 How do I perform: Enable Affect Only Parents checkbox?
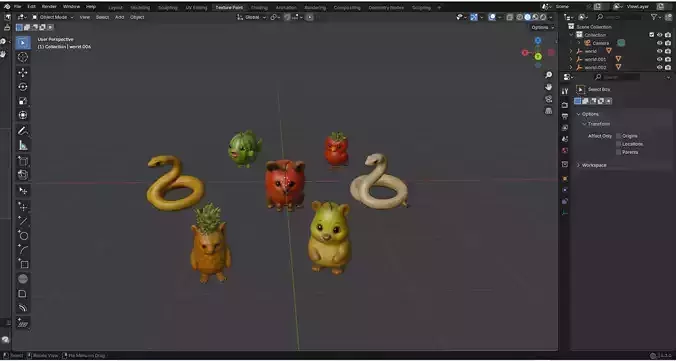619,152
